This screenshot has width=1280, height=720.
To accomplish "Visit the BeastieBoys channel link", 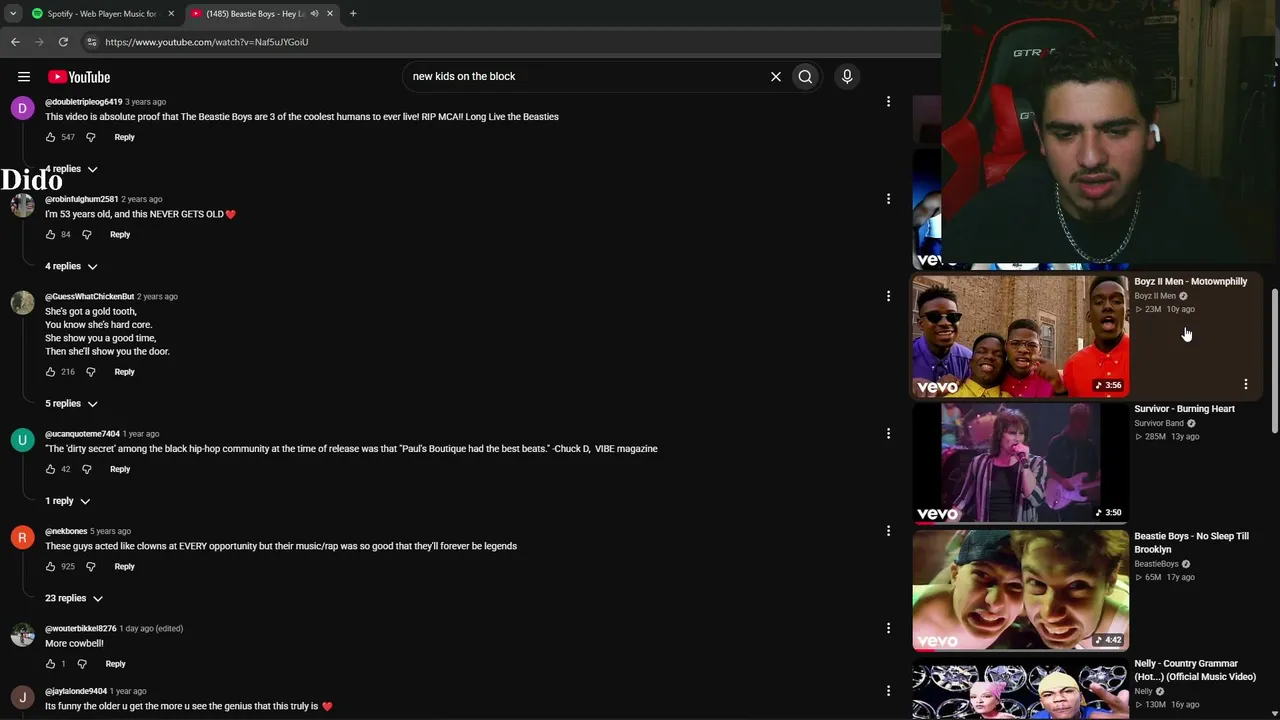I will [x=1156, y=564].
